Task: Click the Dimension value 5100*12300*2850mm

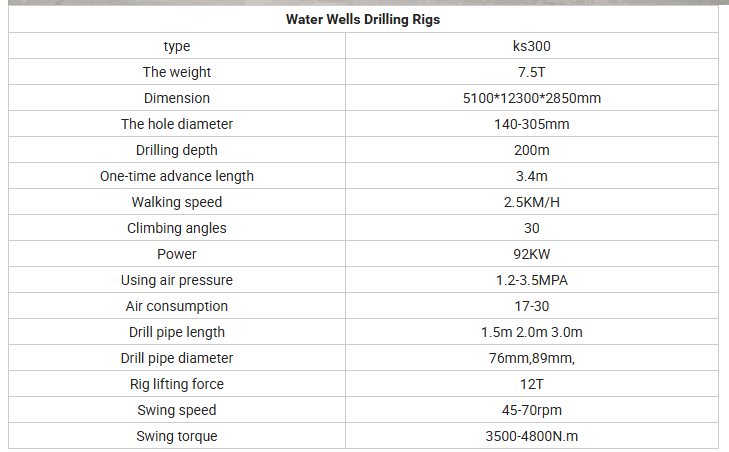Action: tap(531, 98)
